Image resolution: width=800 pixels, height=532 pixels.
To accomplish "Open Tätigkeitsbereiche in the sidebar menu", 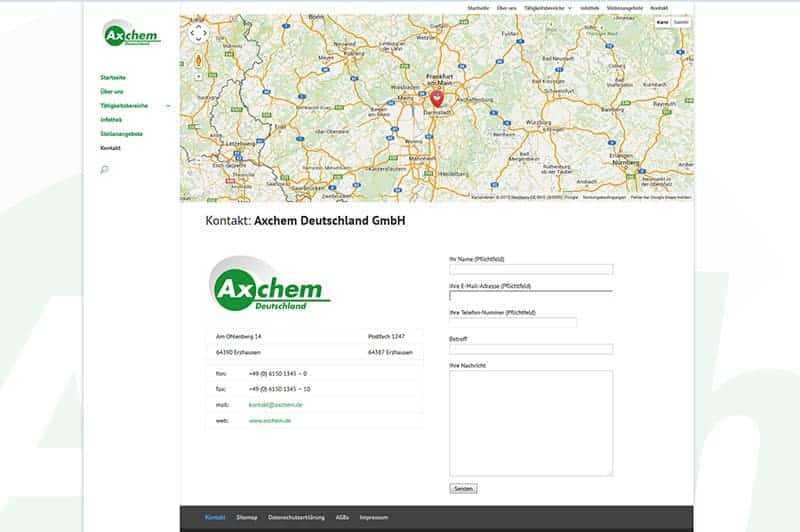I will pos(124,106).
